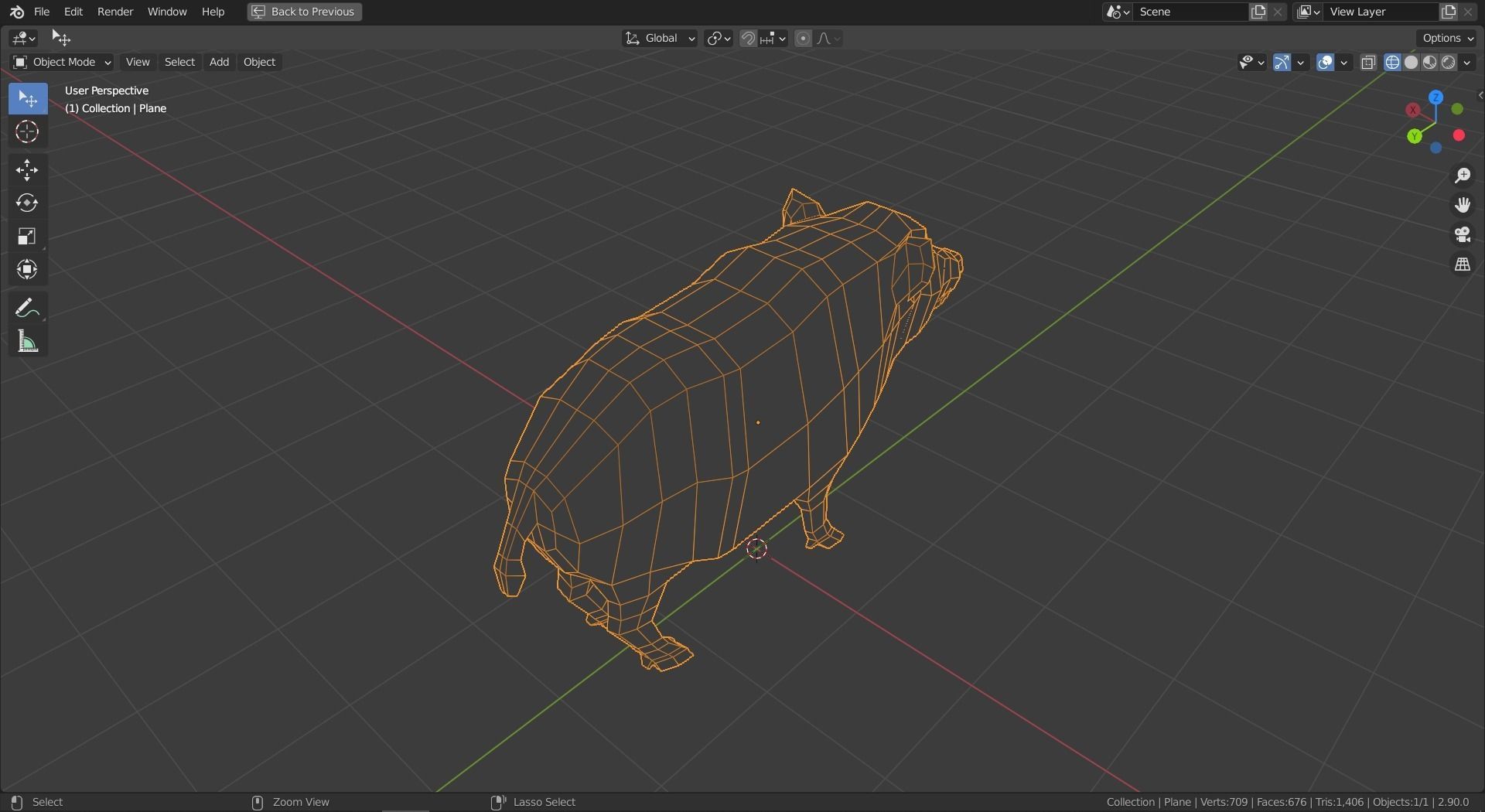Click the Blender logo icon
1485x812 pixels.
click(16, 12)
